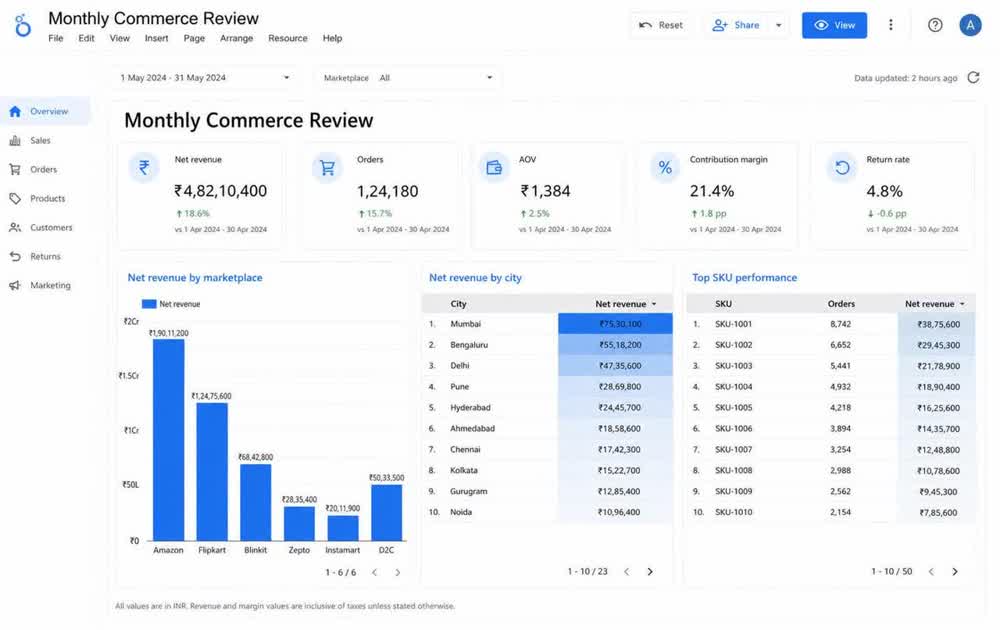Click the 'Data updated: 2 hours ago' text

[x=906, y=78]
